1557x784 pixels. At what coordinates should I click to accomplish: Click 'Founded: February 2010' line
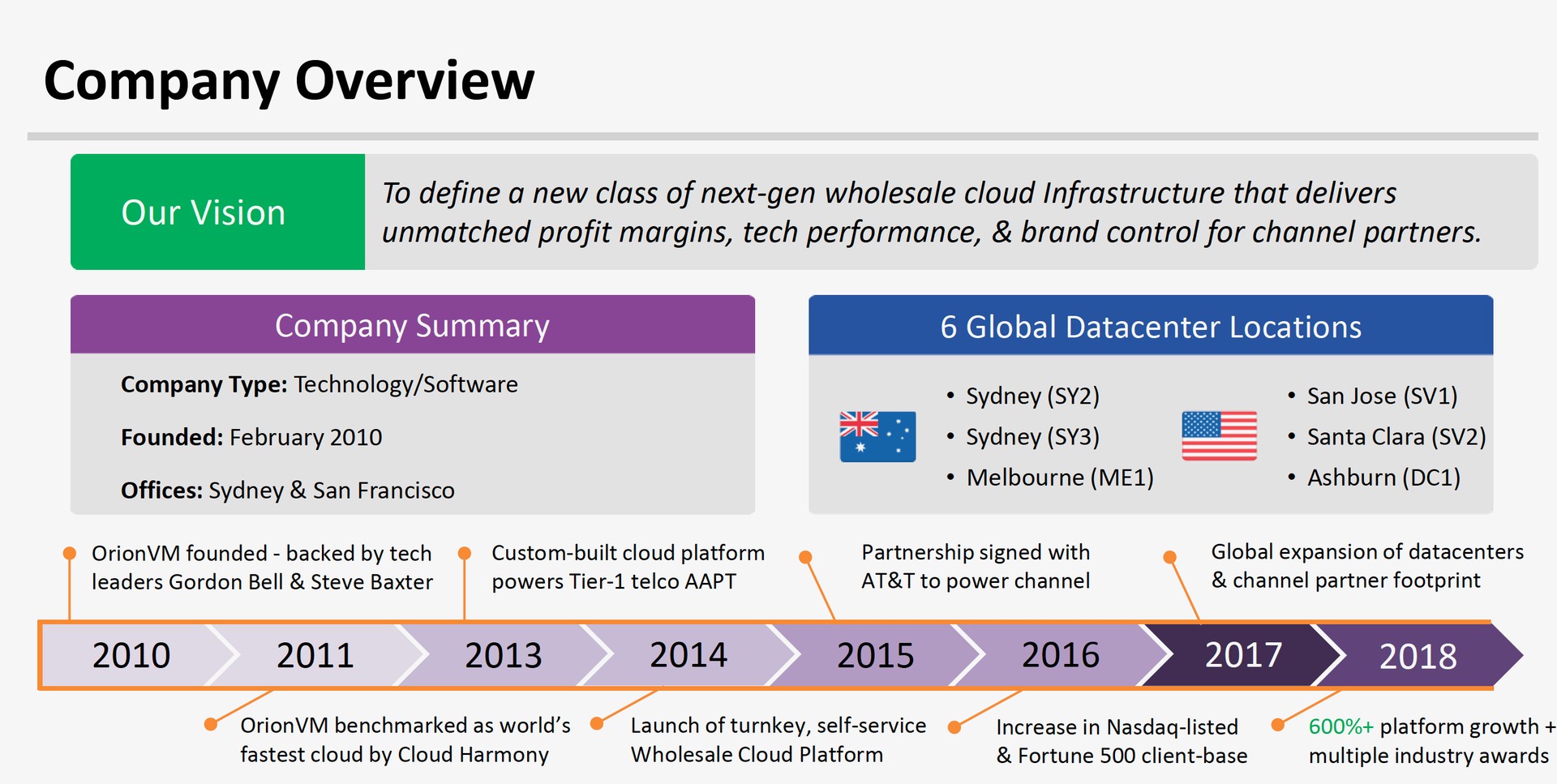251,438
